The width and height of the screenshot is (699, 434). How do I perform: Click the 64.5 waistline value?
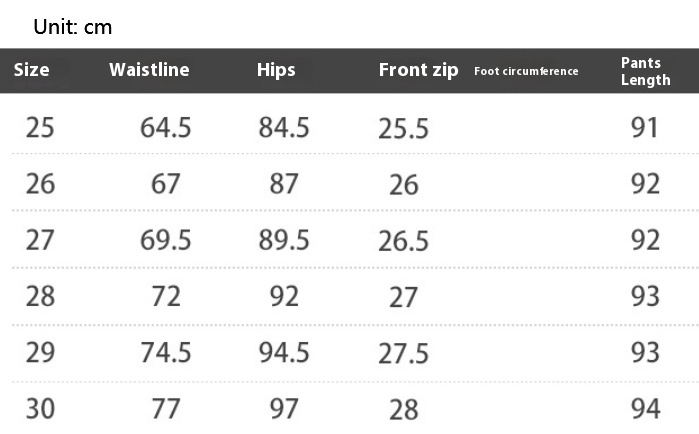[x=165, y=127]
